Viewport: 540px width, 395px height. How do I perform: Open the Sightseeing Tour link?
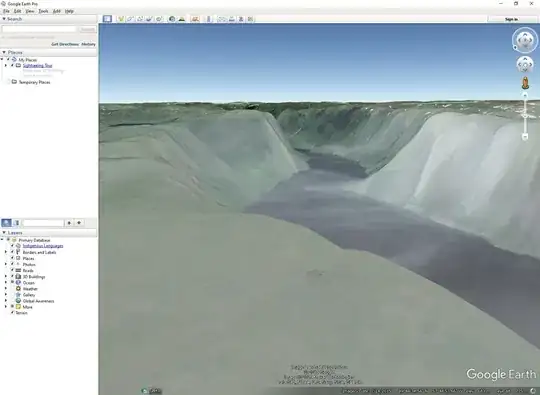(x=38, y=65)
